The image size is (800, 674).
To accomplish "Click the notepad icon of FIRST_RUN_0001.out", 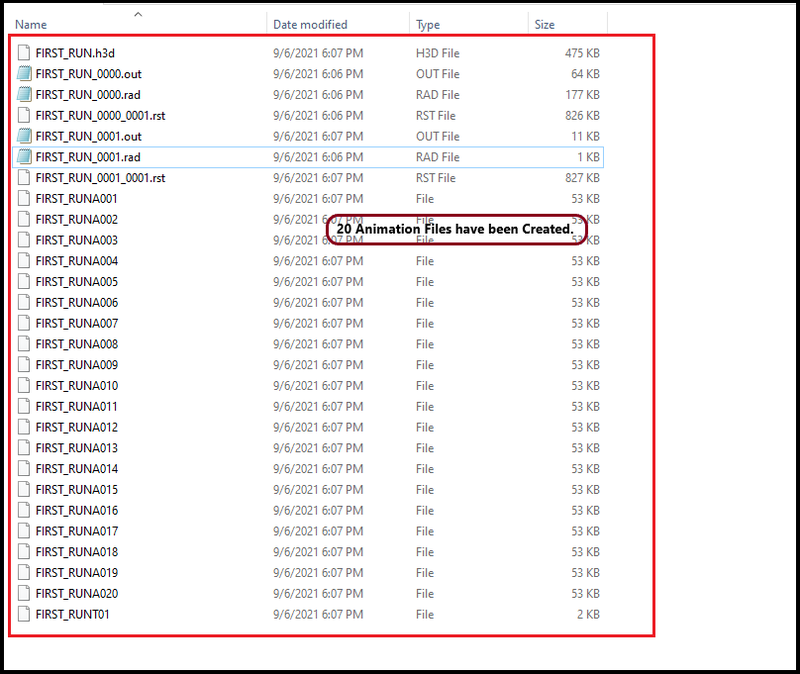I will coord(24,136).
